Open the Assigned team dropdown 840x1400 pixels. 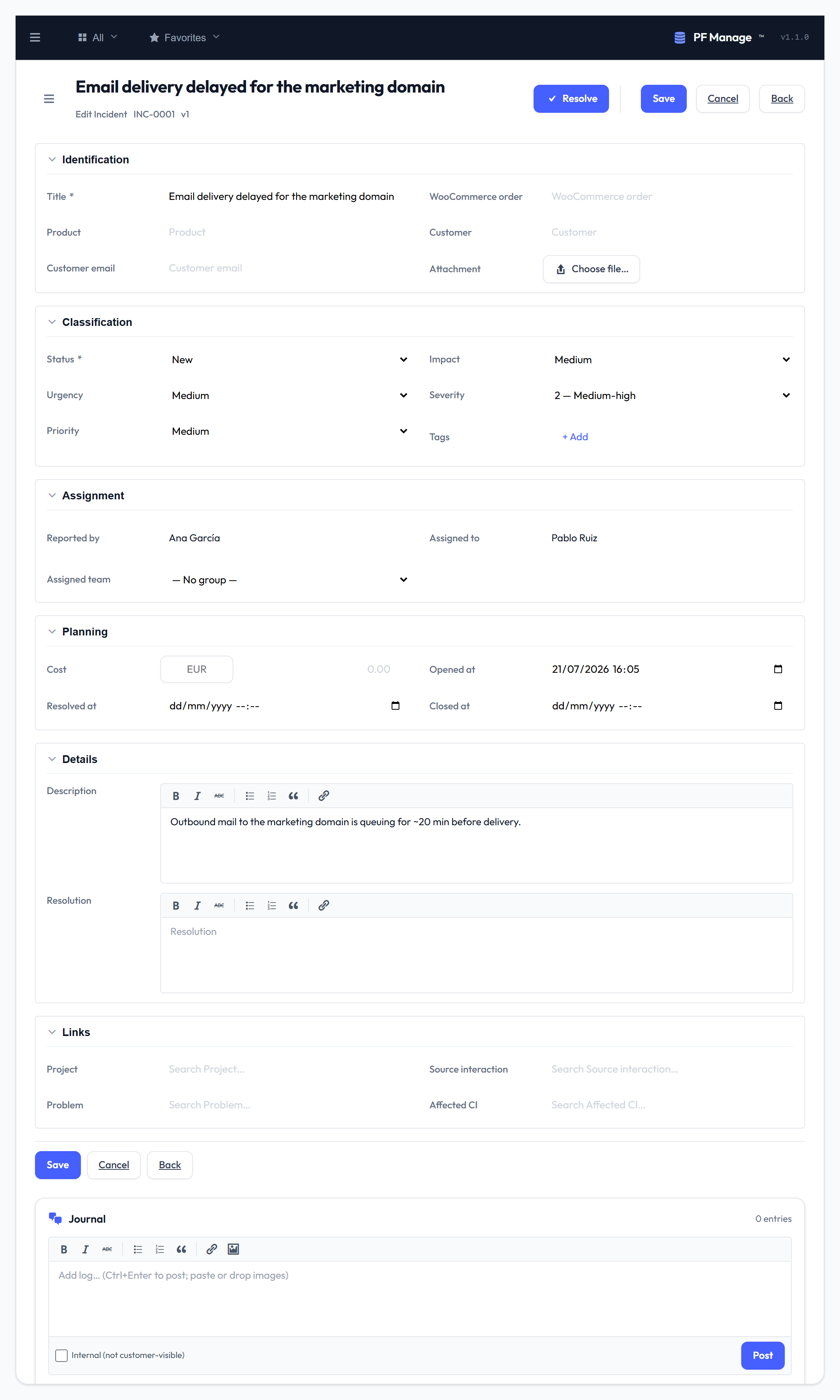[x=289, y=579]
